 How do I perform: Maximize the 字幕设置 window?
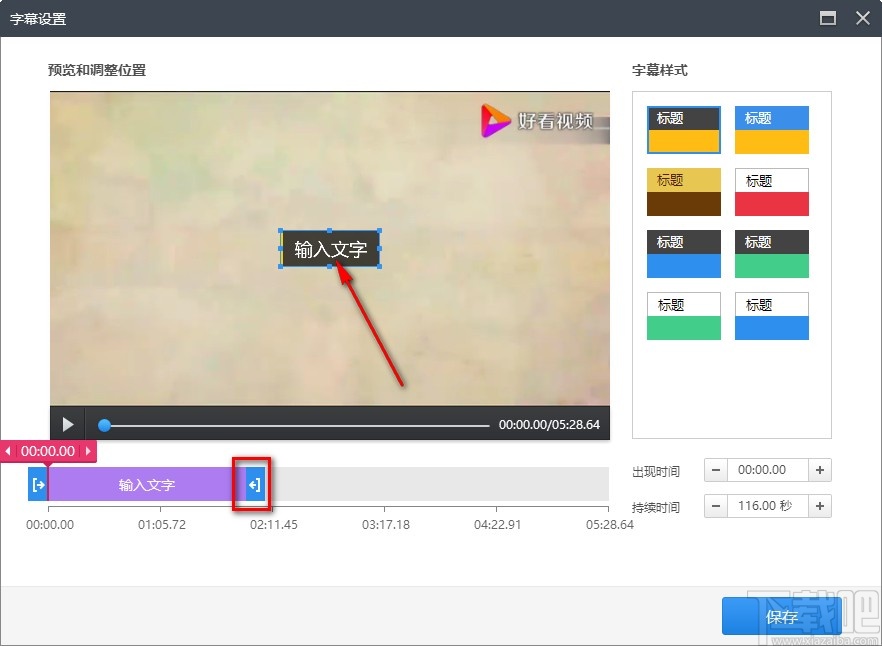[x=827, y=19]
